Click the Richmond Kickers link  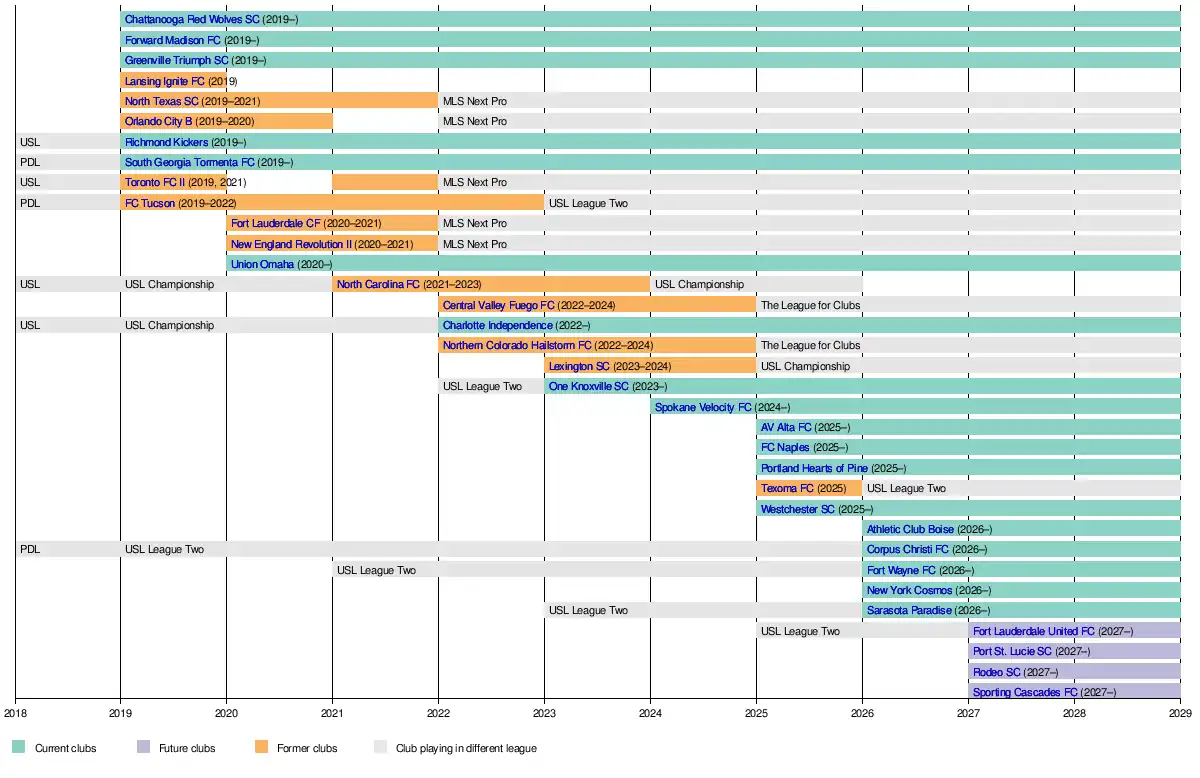(167, 142)
